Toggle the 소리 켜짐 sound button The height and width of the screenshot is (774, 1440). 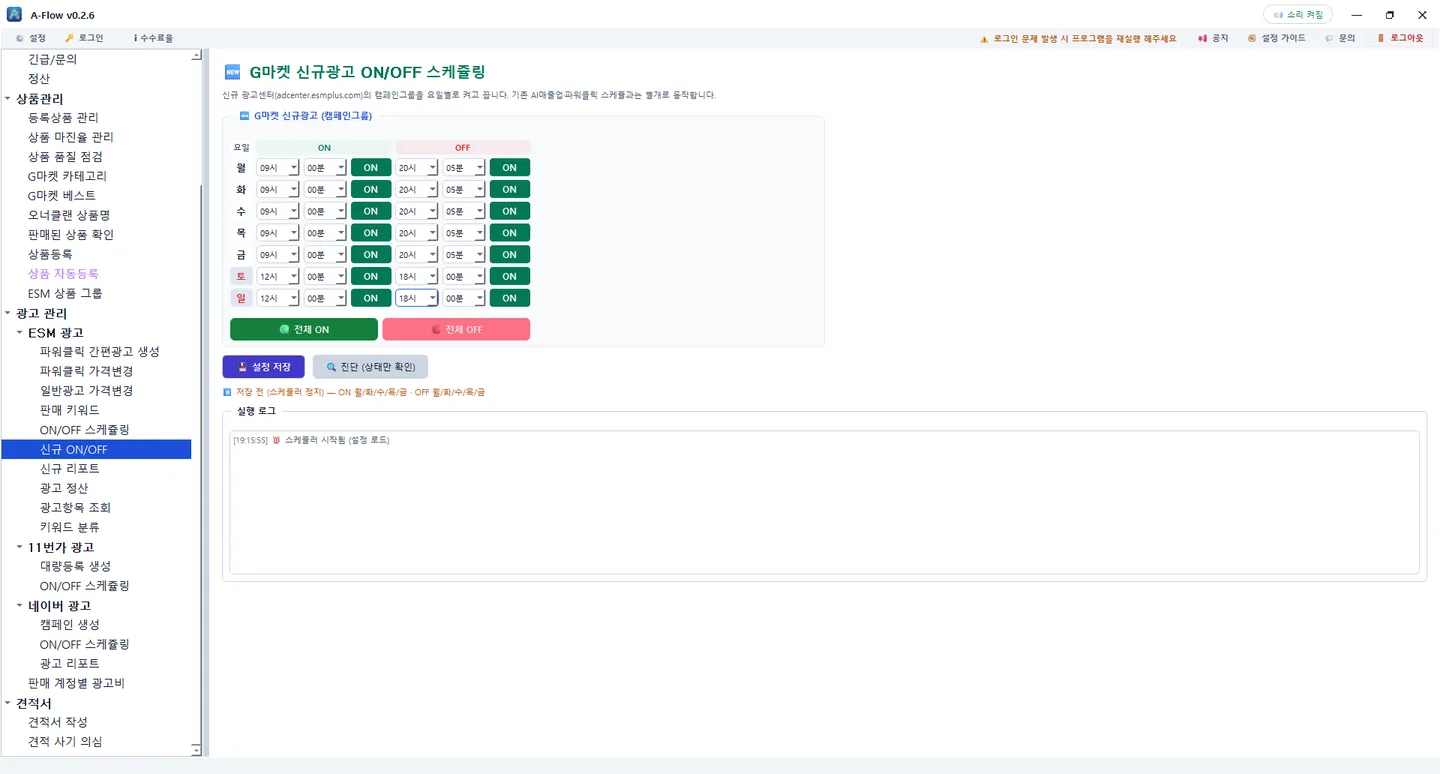pyautogui.click(x=1298, y=15)
